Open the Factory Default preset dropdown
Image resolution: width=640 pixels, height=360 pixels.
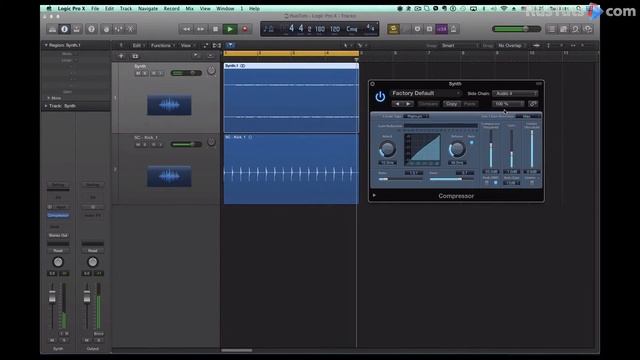coord(426,93)
